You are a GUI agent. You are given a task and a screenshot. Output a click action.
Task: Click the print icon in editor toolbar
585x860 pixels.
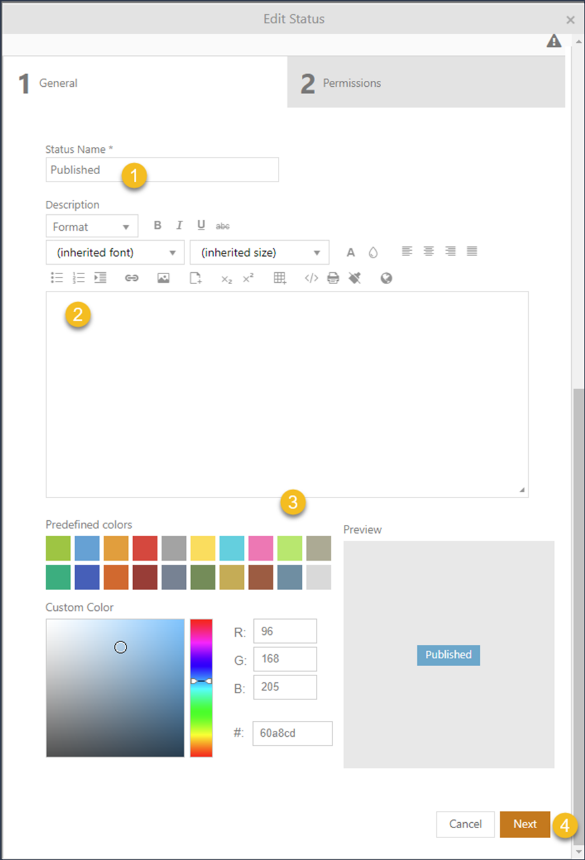point(333,278)
